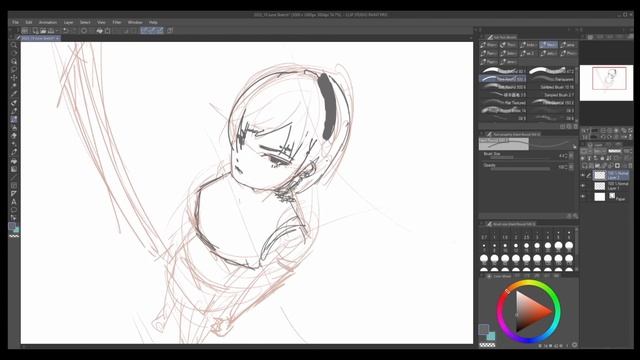The width and height of the screenshot is (640, 360).
Task: Toggle the first snap button in command bar
Action: [144, 31]
